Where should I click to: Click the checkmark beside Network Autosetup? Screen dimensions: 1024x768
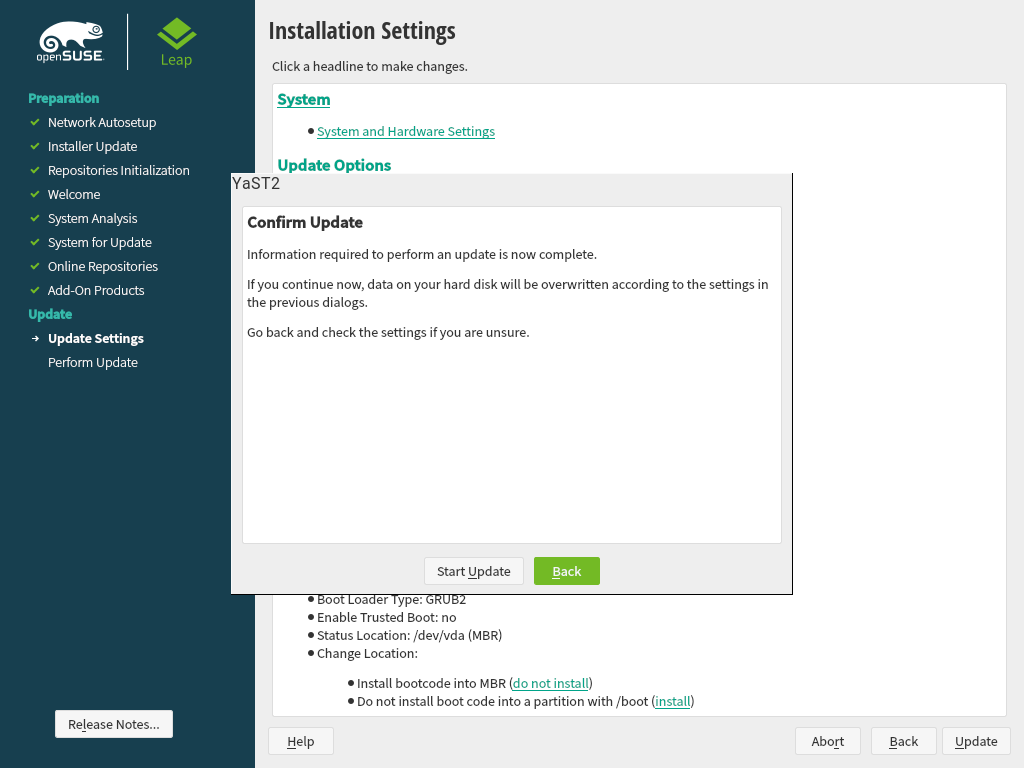click(x=35, y=122)
